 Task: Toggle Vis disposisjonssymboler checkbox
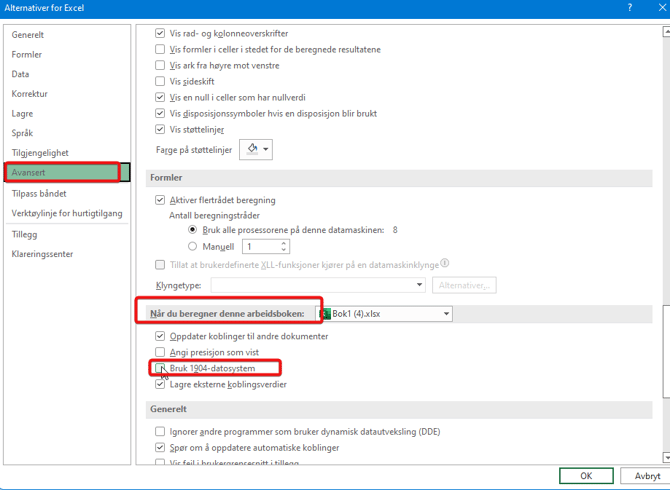pos(160,114)
